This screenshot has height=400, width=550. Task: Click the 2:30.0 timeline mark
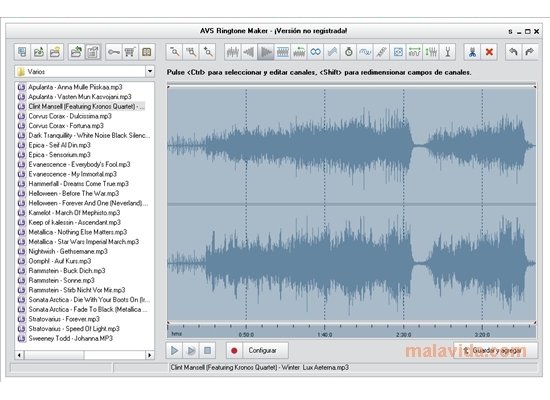click(404, 335)
